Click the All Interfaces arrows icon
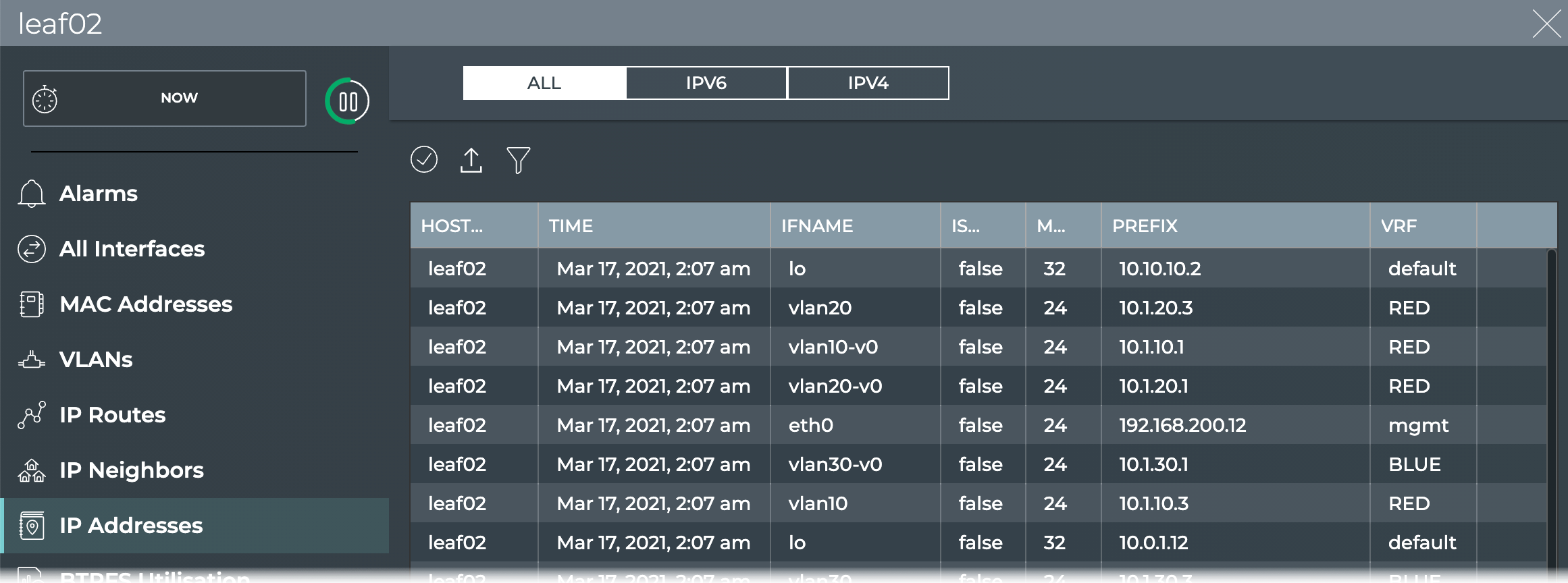Screen dimensions: 1568x583 point(32,249)
